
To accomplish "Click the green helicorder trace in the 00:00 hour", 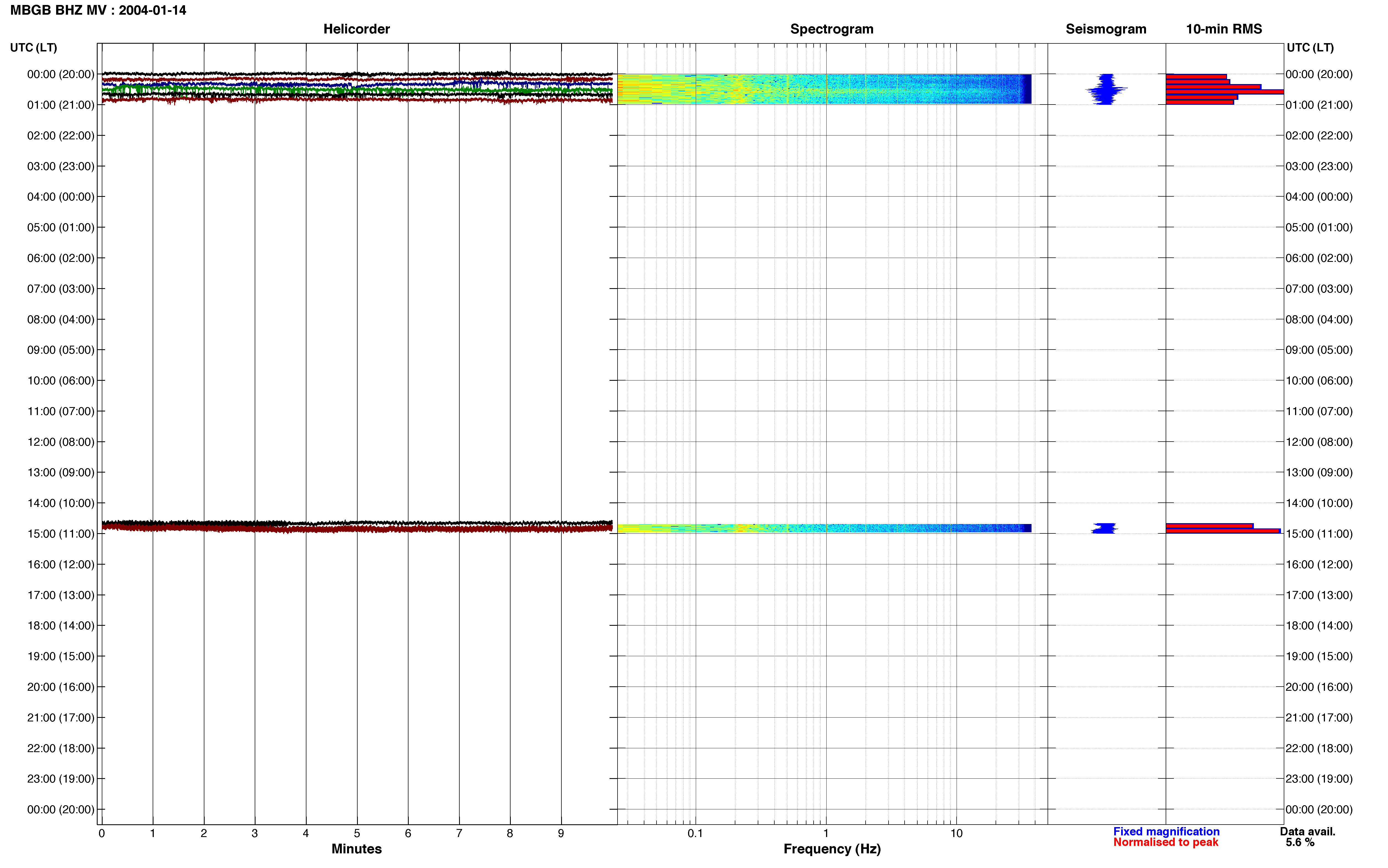I will point(357,90).
